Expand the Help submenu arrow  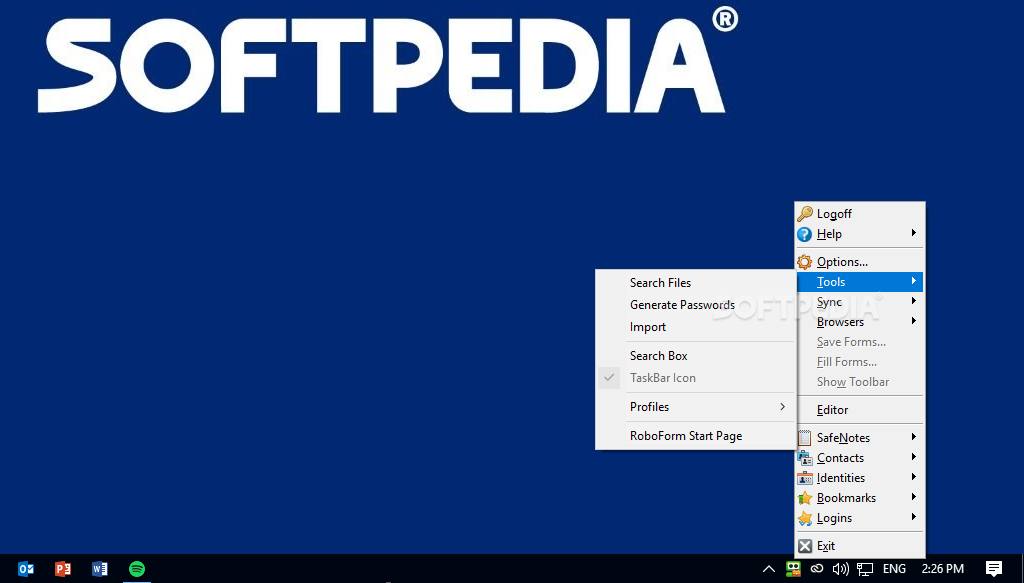[914, 233]
